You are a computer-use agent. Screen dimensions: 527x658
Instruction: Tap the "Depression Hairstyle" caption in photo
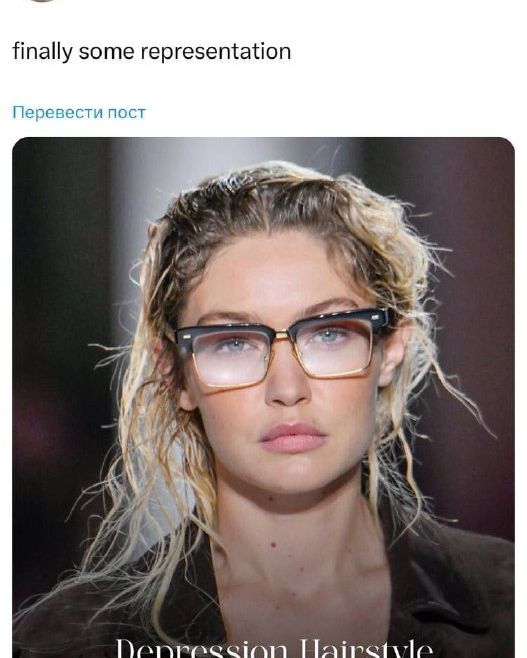click(274, 648)
